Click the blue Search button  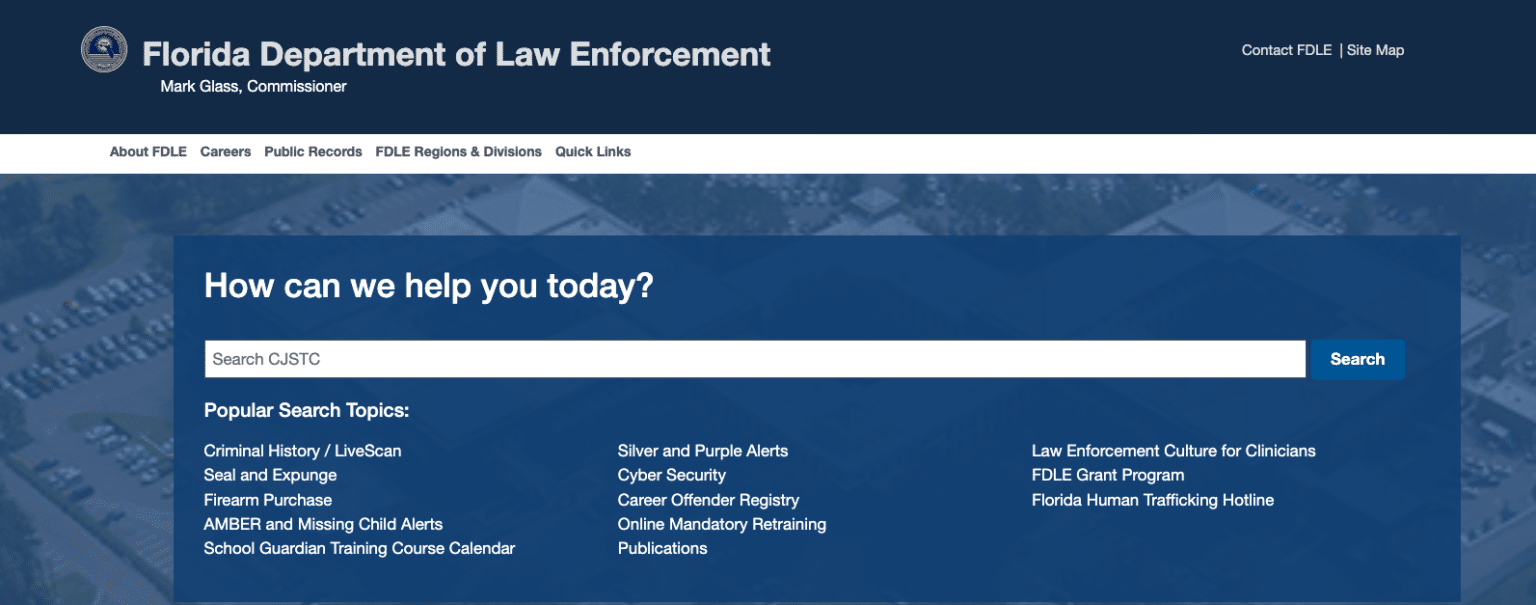(x=1357, y=359)
